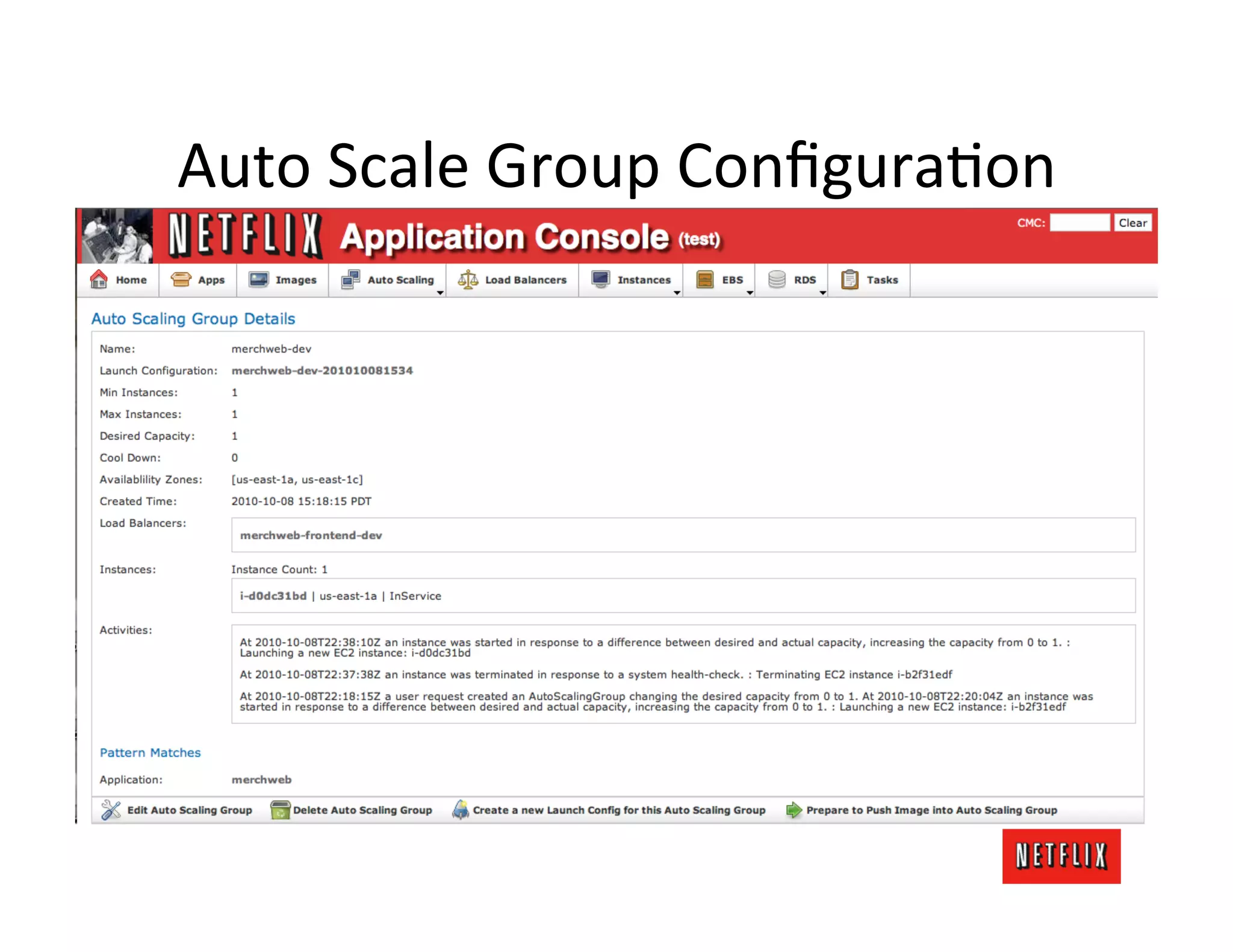Click the Created Time value 2010-10-08 15:18:15 PDT
This screenshot has height=952, width=1233.
click(301, 501)
